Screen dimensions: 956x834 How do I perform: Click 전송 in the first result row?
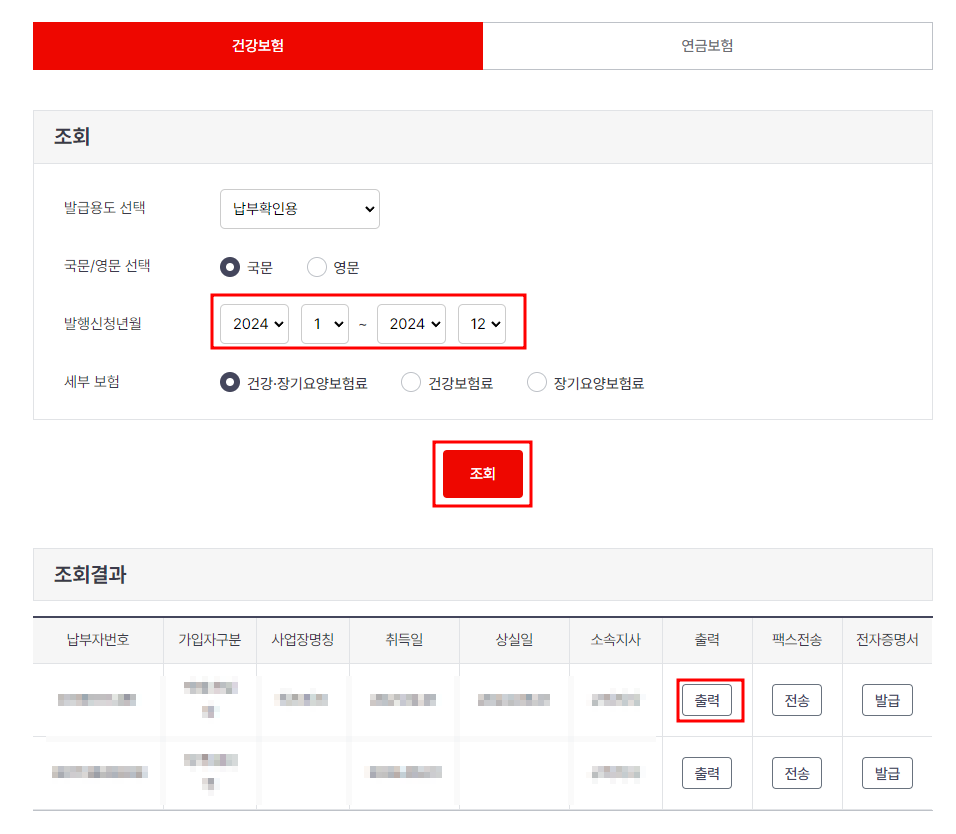click(795, 700)
